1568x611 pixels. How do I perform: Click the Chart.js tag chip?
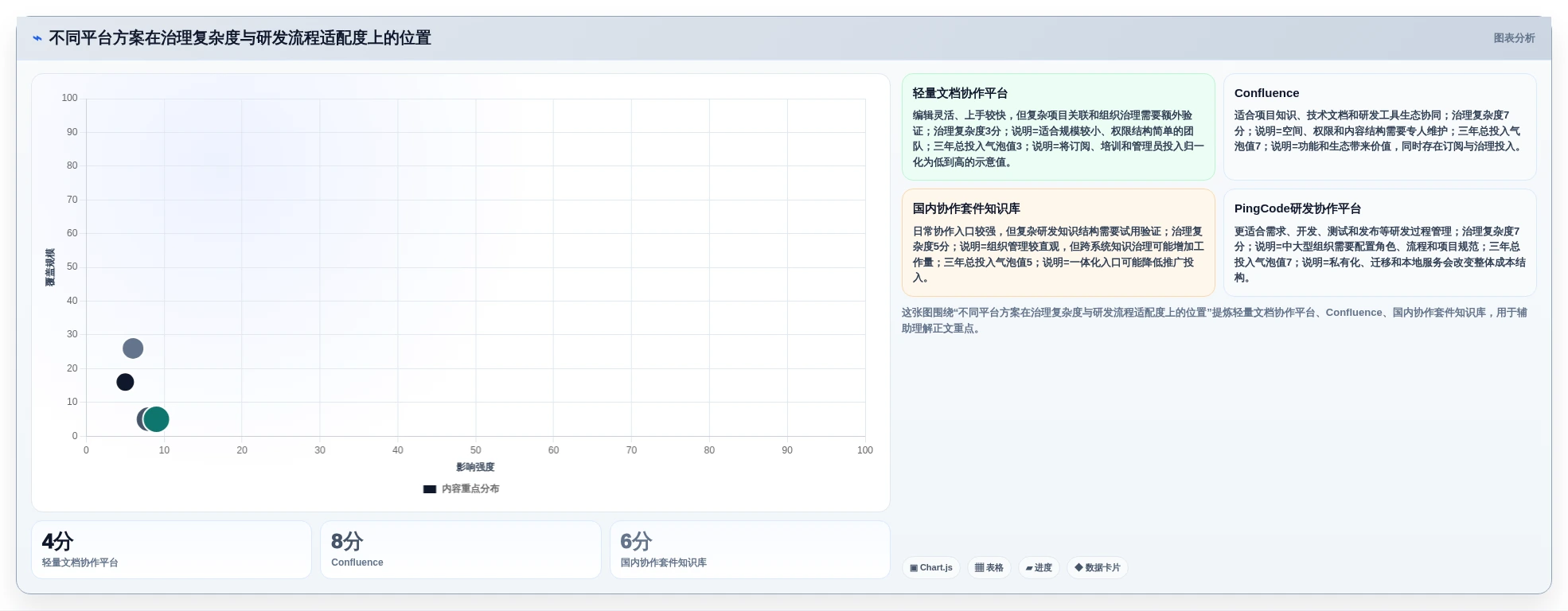[x=931, y=568]
